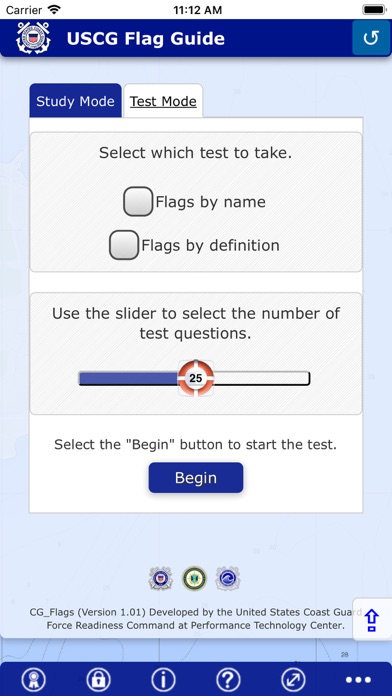The image size is (392, 696).
Task: Tap the blue up-arrow scroll-to-top button
Action: (x=372, y=620)
